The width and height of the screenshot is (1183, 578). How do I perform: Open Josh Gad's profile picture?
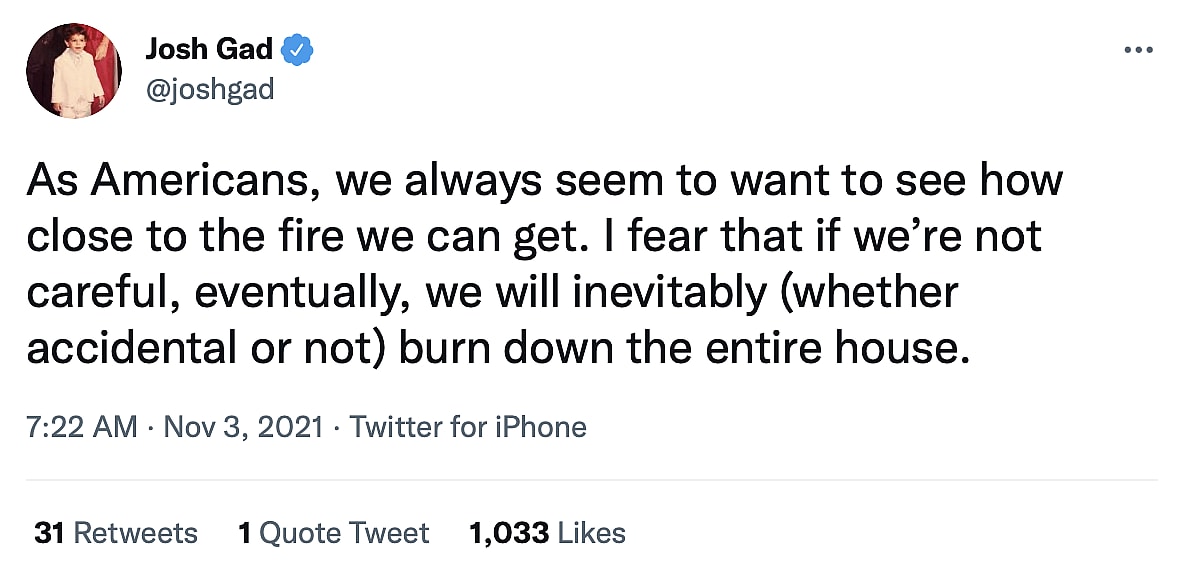click(x=73, y=70)
